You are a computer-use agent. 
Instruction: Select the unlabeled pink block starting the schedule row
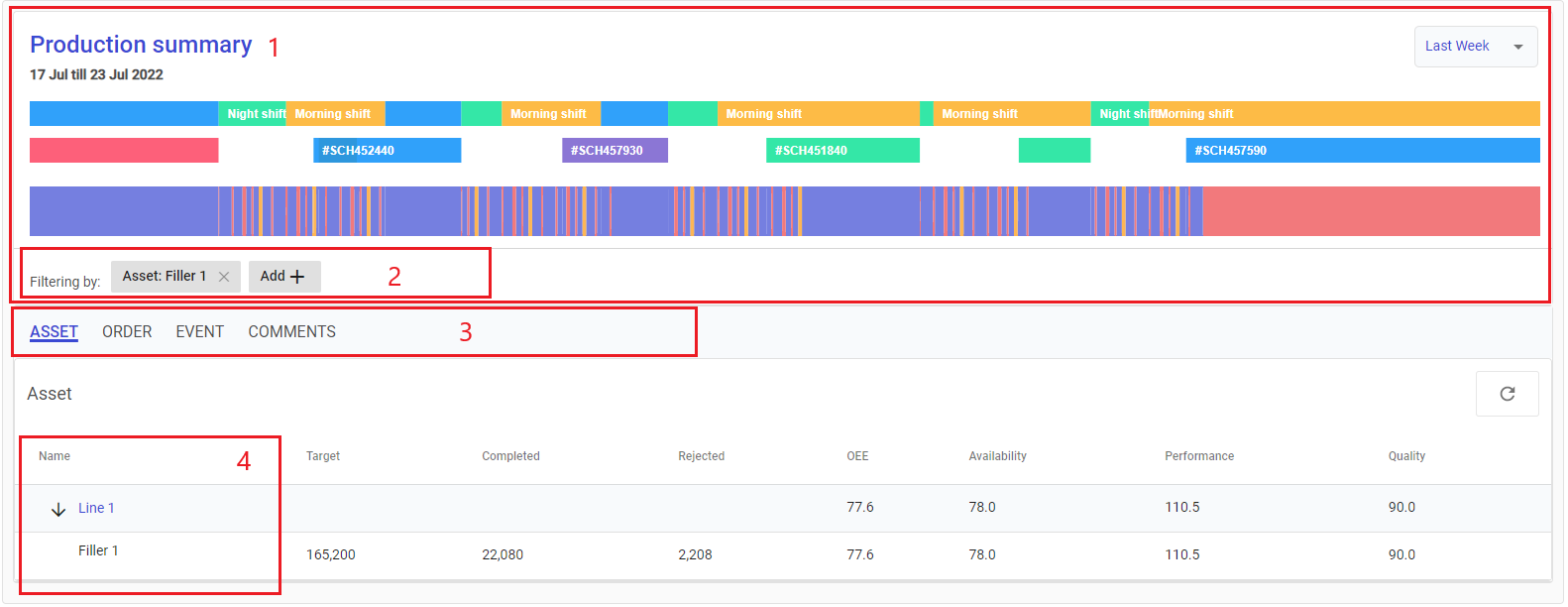[x=124, y=151]
